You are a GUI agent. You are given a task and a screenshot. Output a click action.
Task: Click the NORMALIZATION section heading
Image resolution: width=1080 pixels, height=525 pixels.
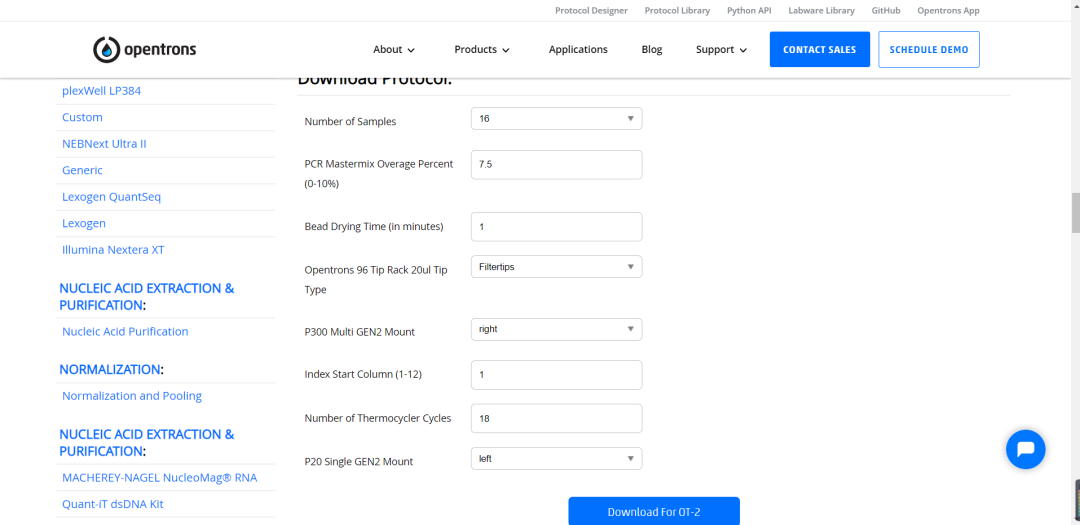pyautogui.click(x=110, y=369)
